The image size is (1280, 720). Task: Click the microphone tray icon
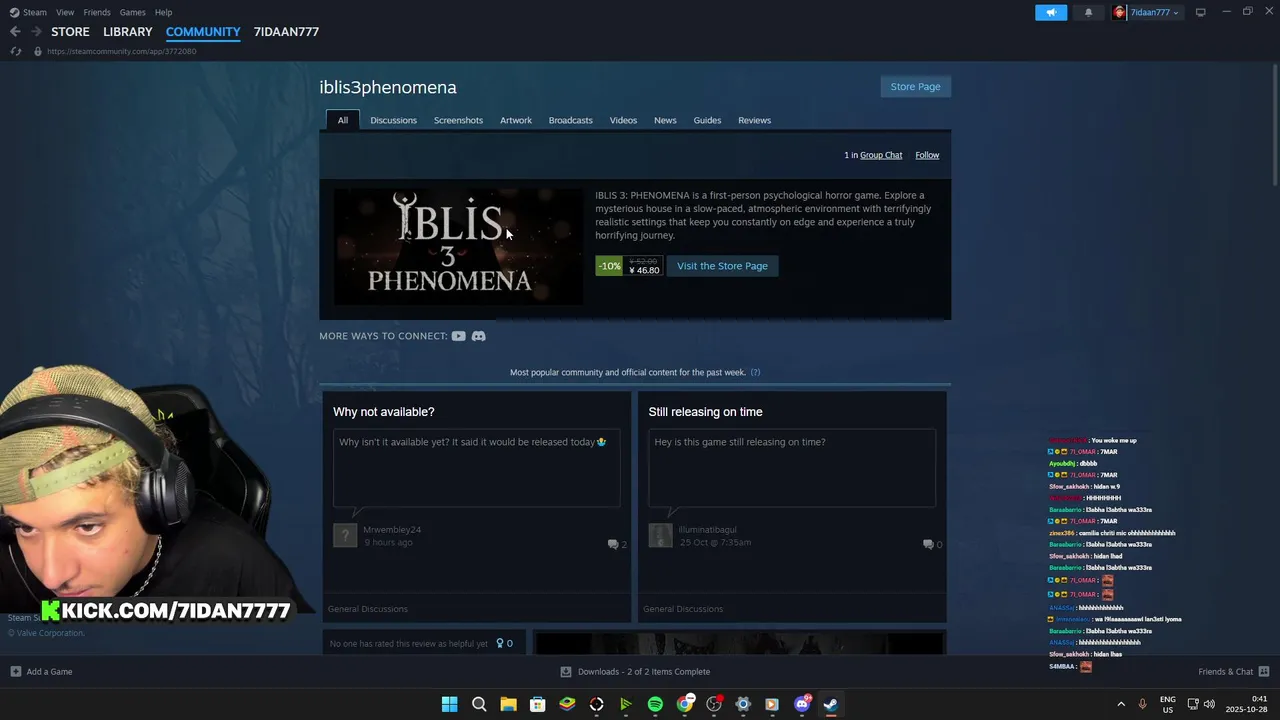[x=1142, y=704]
